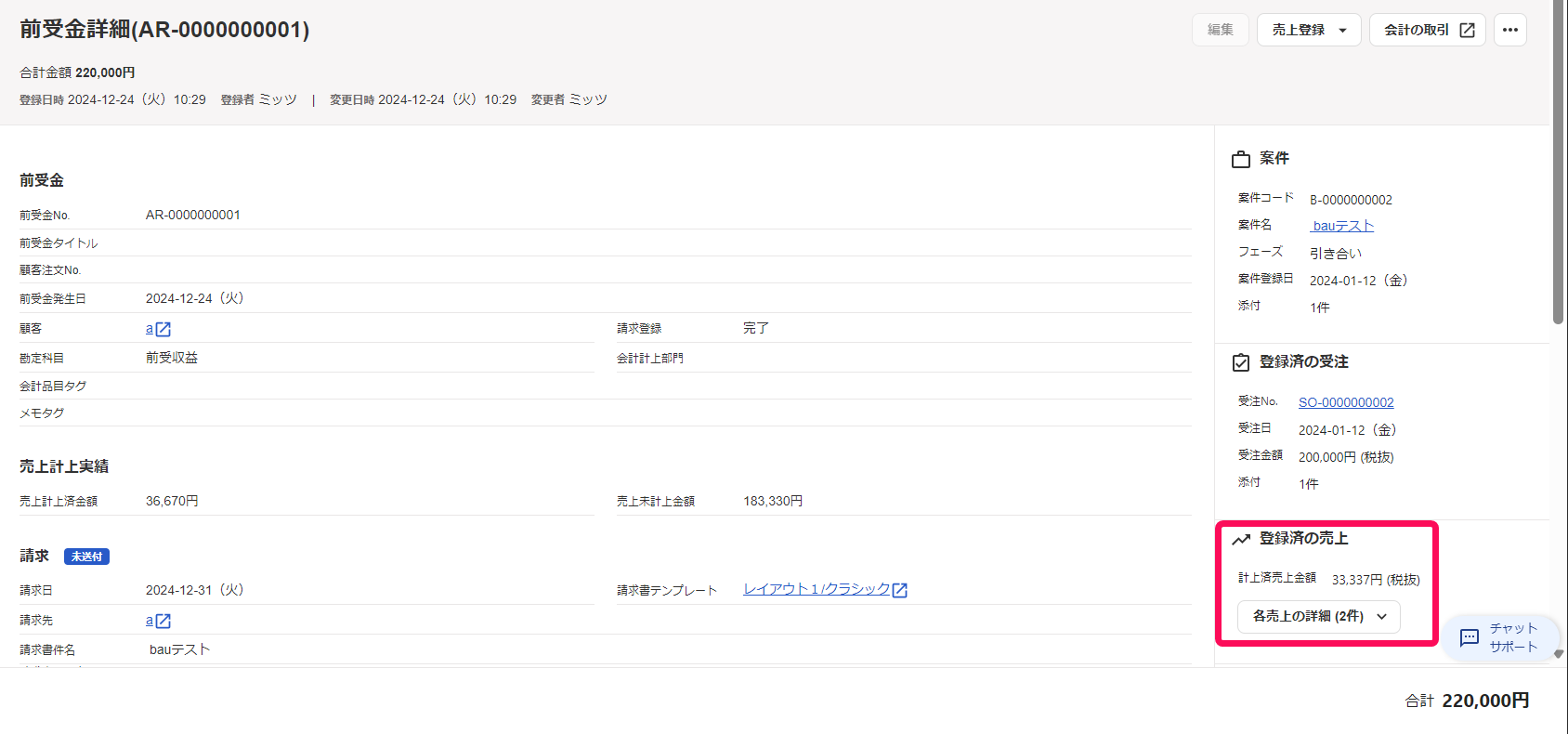Click external icon after レイアウト1/クラシック
1568x734 pixels.
tap(899, 590)
